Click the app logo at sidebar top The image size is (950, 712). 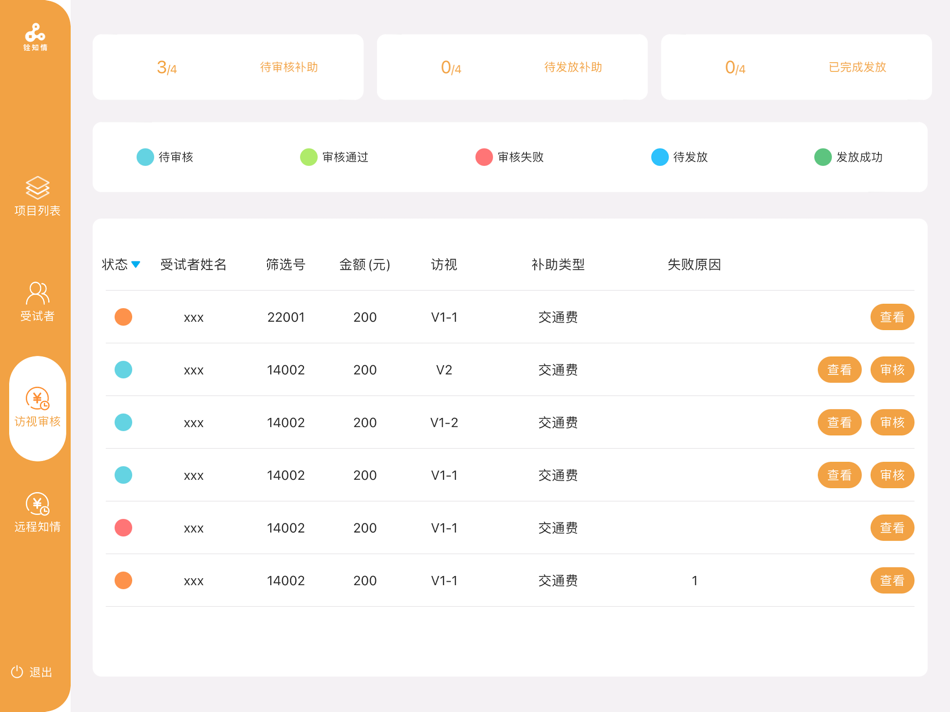point(37,32)
